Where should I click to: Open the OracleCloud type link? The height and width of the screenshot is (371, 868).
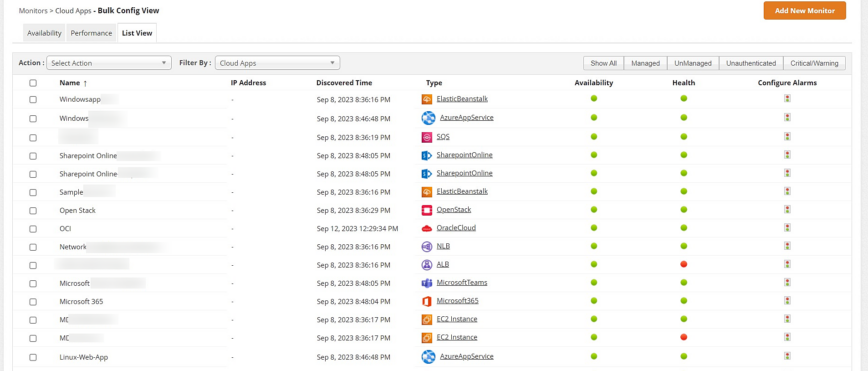tap(456, 228)
